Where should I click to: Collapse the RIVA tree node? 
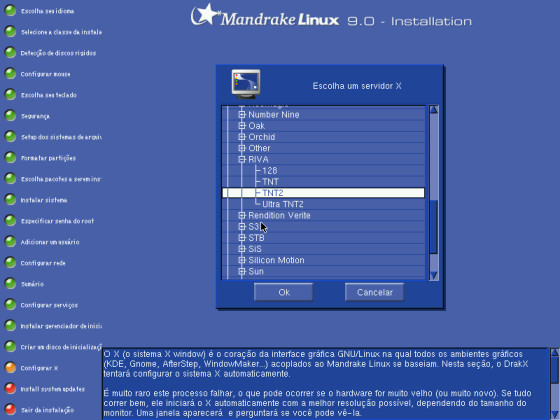coord(242,159)
